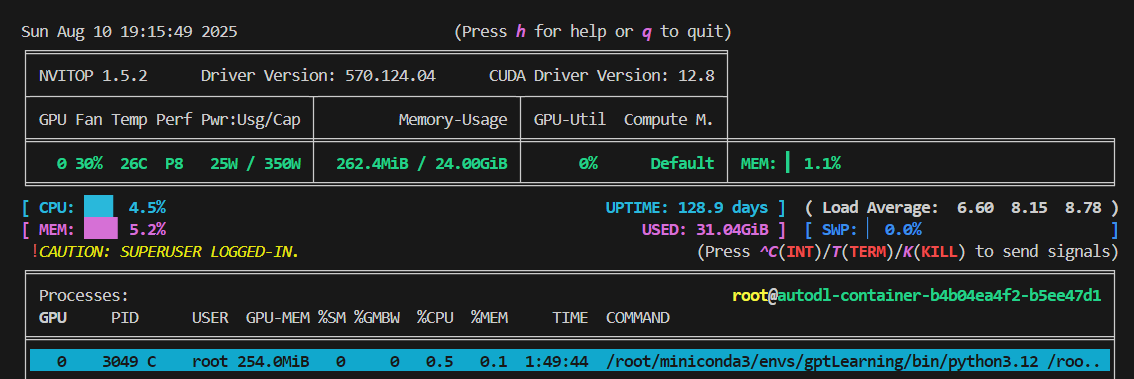This screenshot has height=379, width=1134.
Task: Click the 'GPU Fan Temp Perf Pwr:Usg/Cap' header
Action: coord(170,119)
